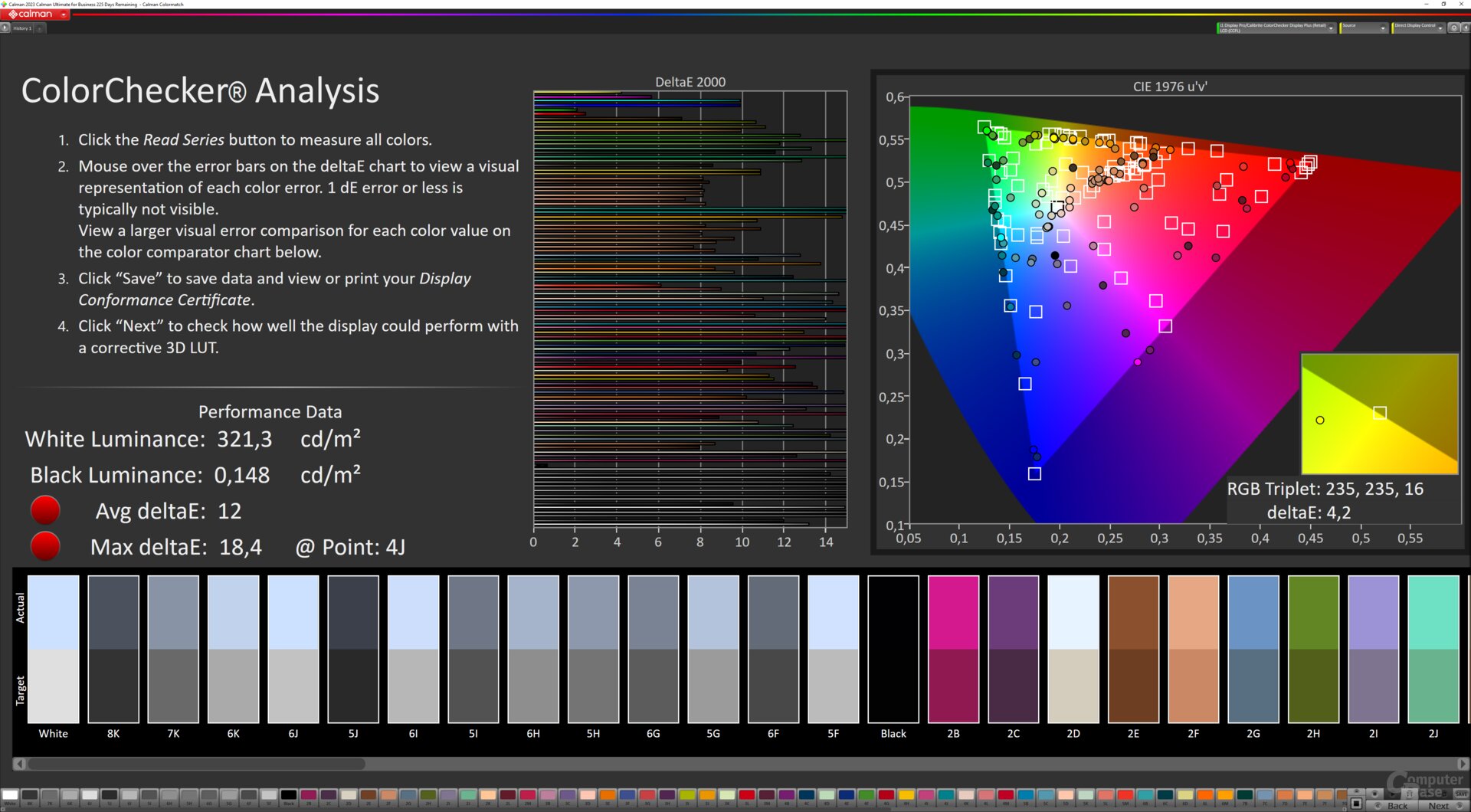Click the color comparator horizontal scrollbar thumb
The width and height of the screenshot is (1471, 812).
pos(196,764)
